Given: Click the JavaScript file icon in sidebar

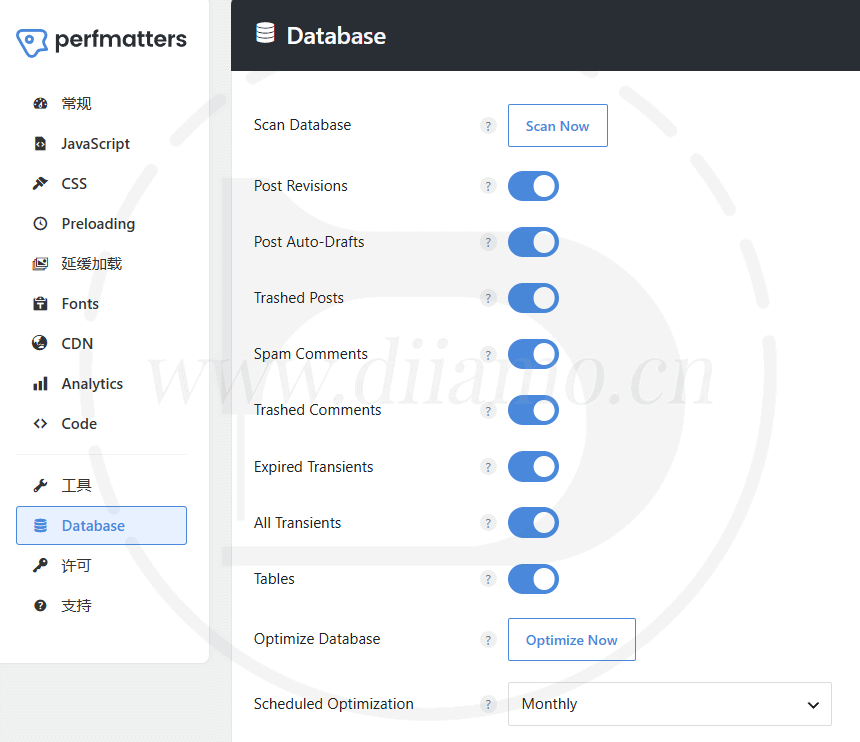Looking at the screenshot, I should (x=40, y=144).
